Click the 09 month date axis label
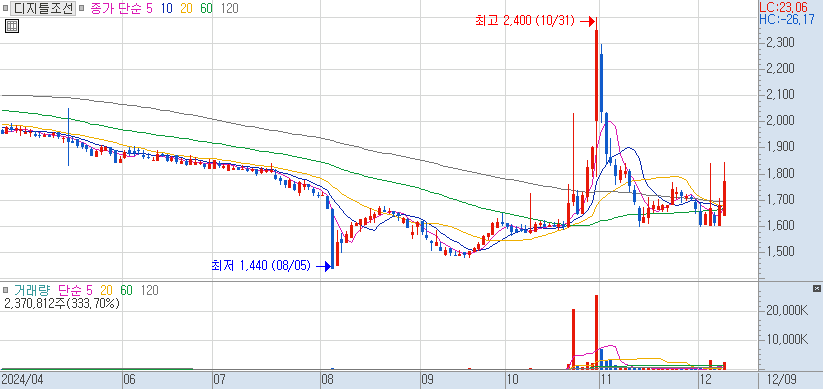The image size is (823, 389). pyautogui.click(x=428, y=379)
